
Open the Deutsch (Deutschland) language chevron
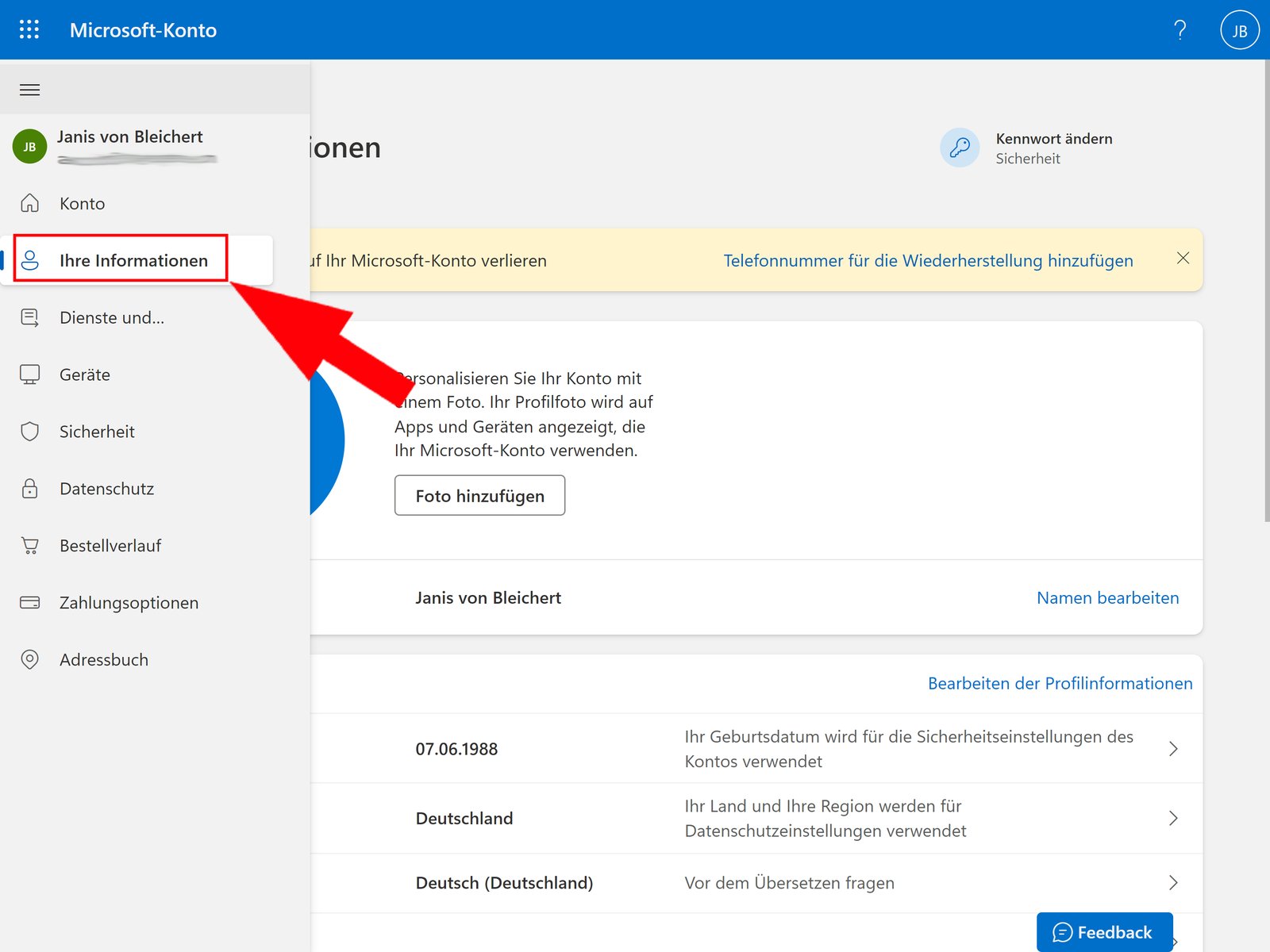1173,882
